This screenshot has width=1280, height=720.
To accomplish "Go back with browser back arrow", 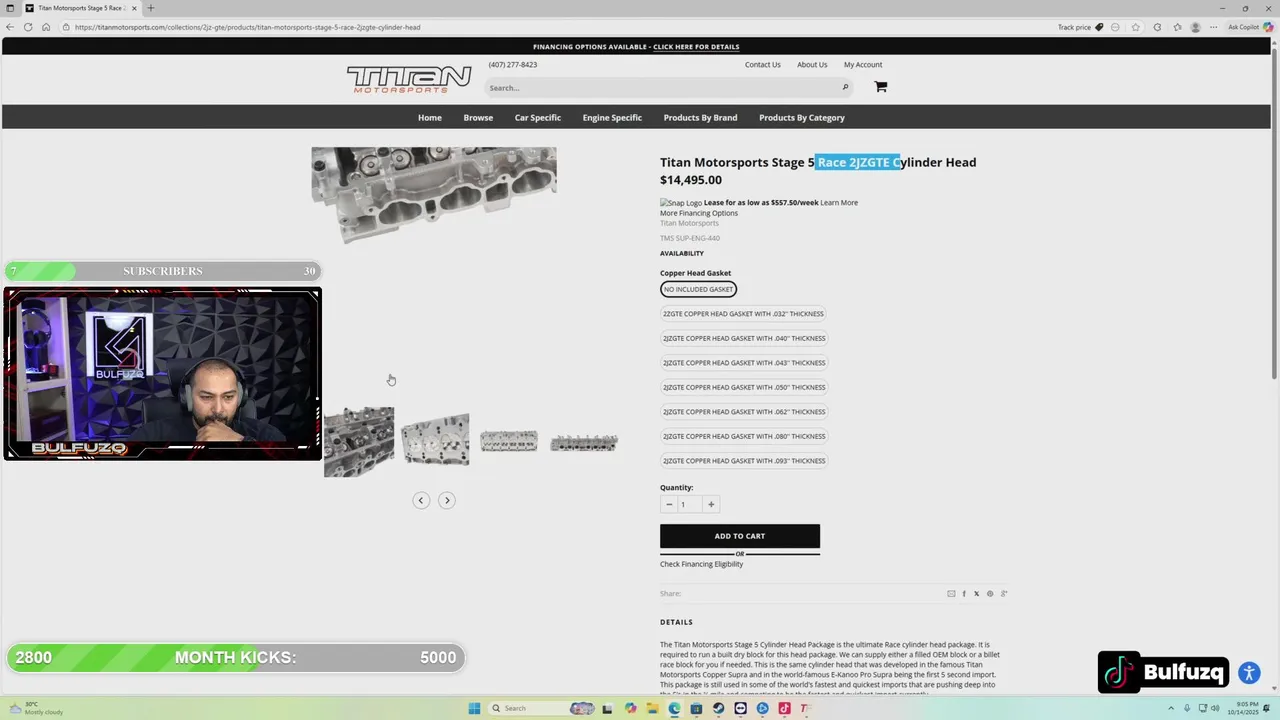I will (10, 27).
